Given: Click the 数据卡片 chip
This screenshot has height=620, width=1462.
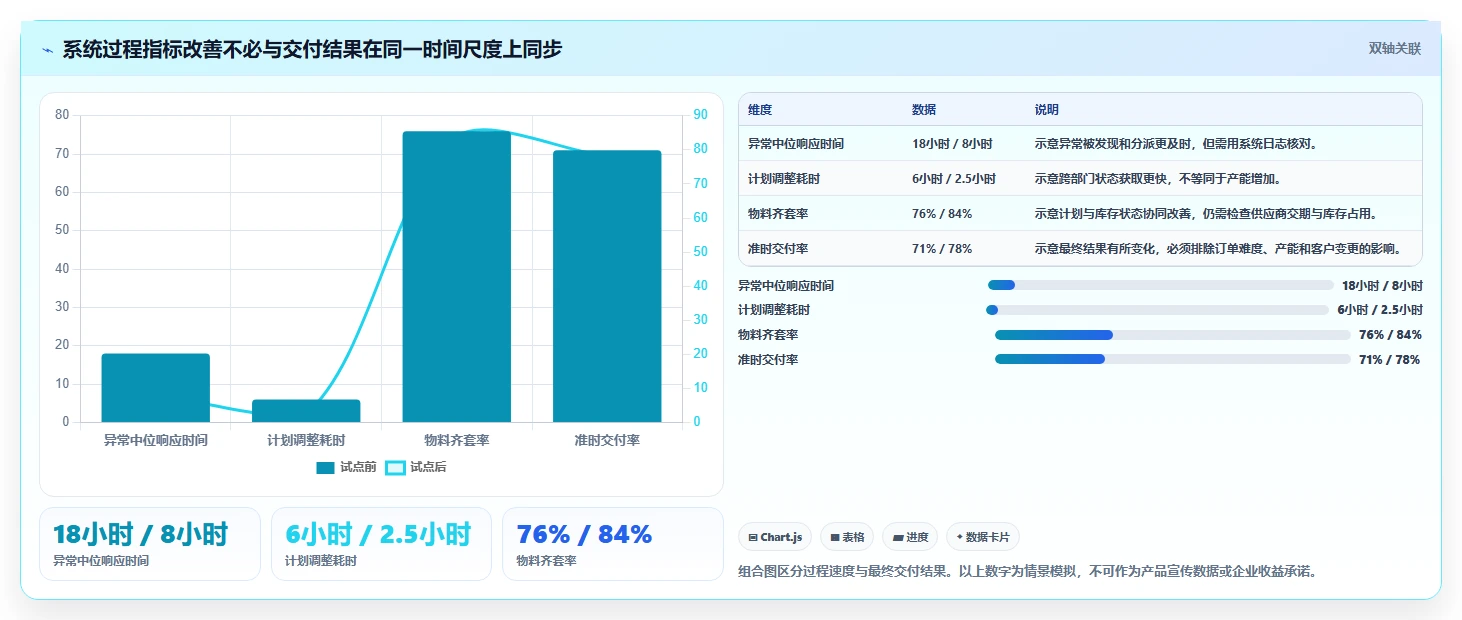Looking at the screenshot, I should pyautogui.click(x=982, y=537).
